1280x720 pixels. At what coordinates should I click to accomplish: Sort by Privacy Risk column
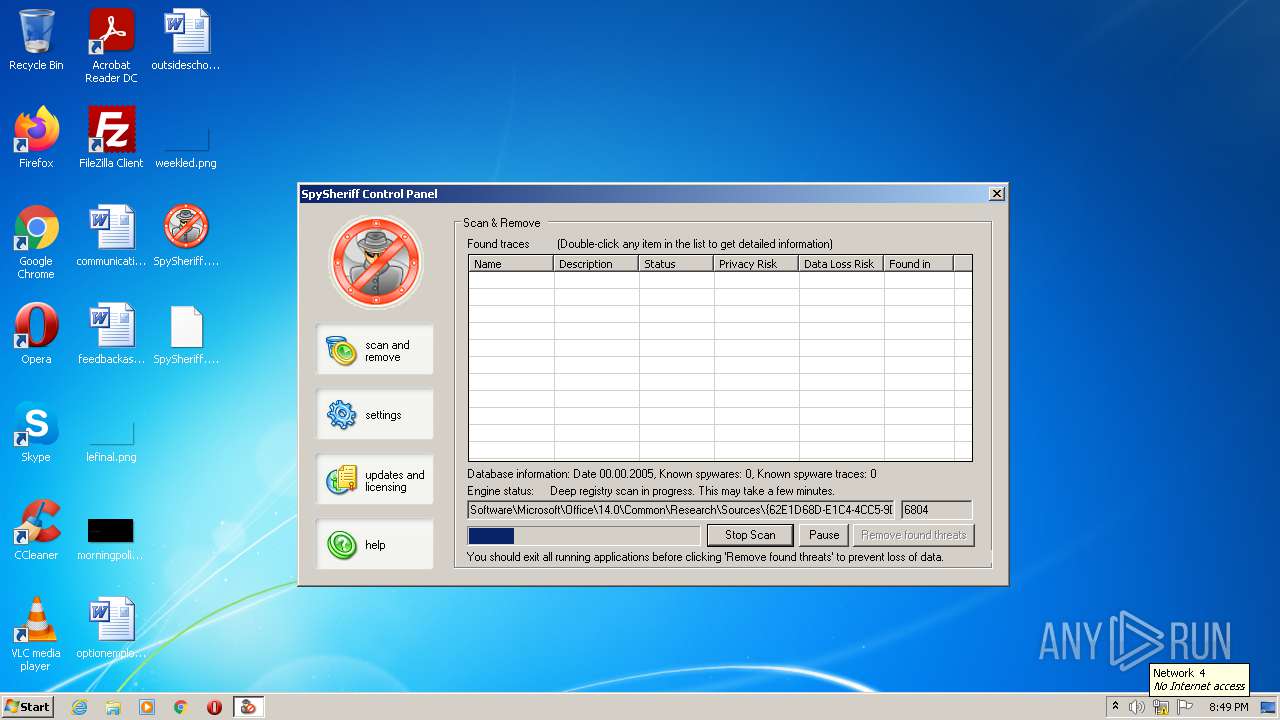(x=756, y=264)
